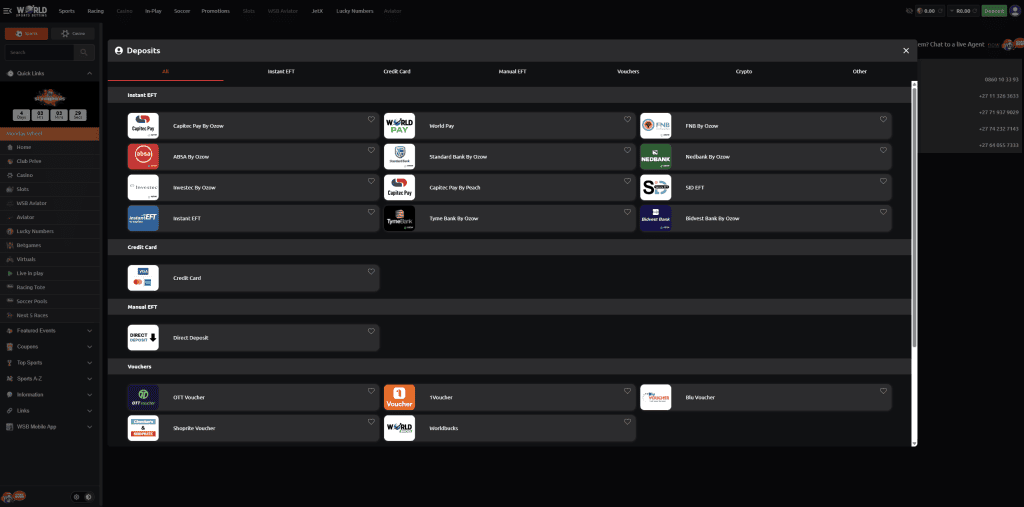Open the R0.00 balance dropdown

963,11
